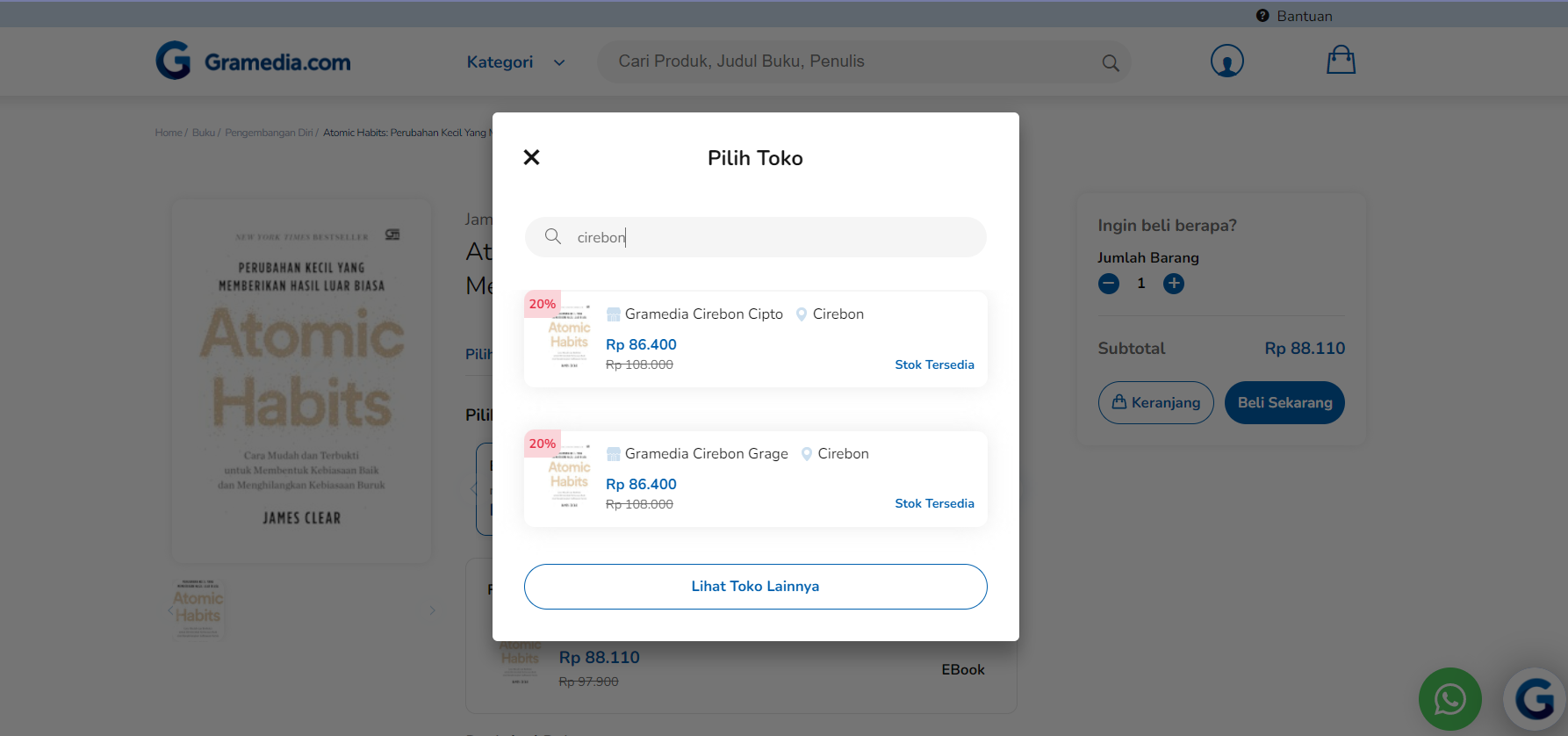Viewport: 1568px width, 736px height.
Task: Click the Buku breadcrumb link
Action: pos(204,133)
